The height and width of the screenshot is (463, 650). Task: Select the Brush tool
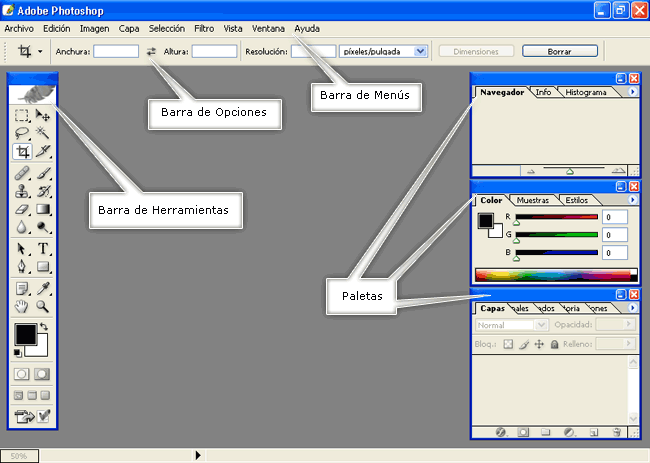[x=43, y=173]
